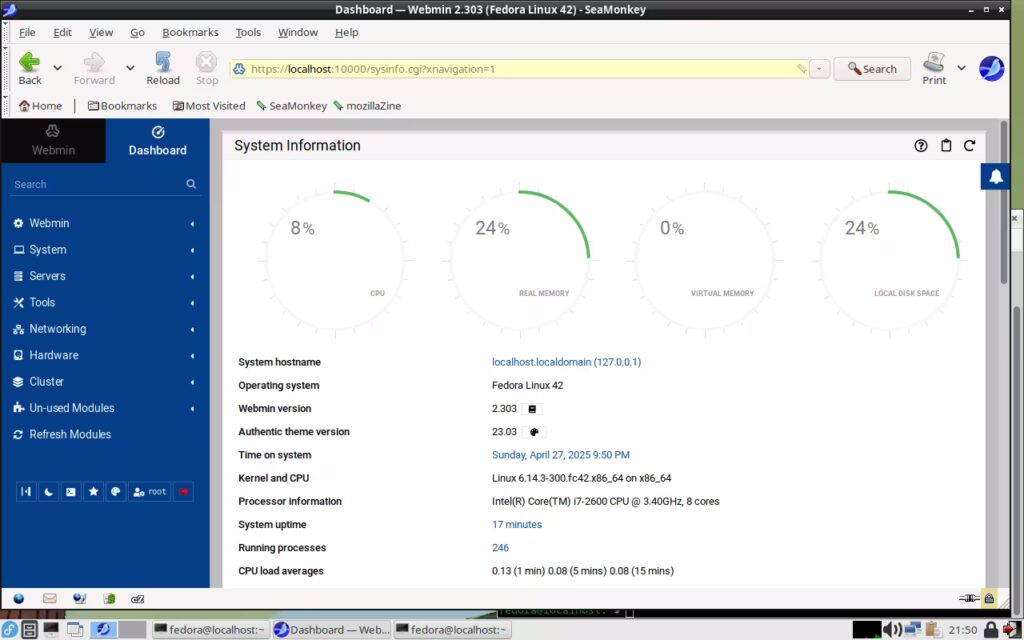Image resolution: width=1024 pixels, height=640 pixels.
Task: Expand the Hardware category
Action: pyautogui.click(x=53, y=355)
